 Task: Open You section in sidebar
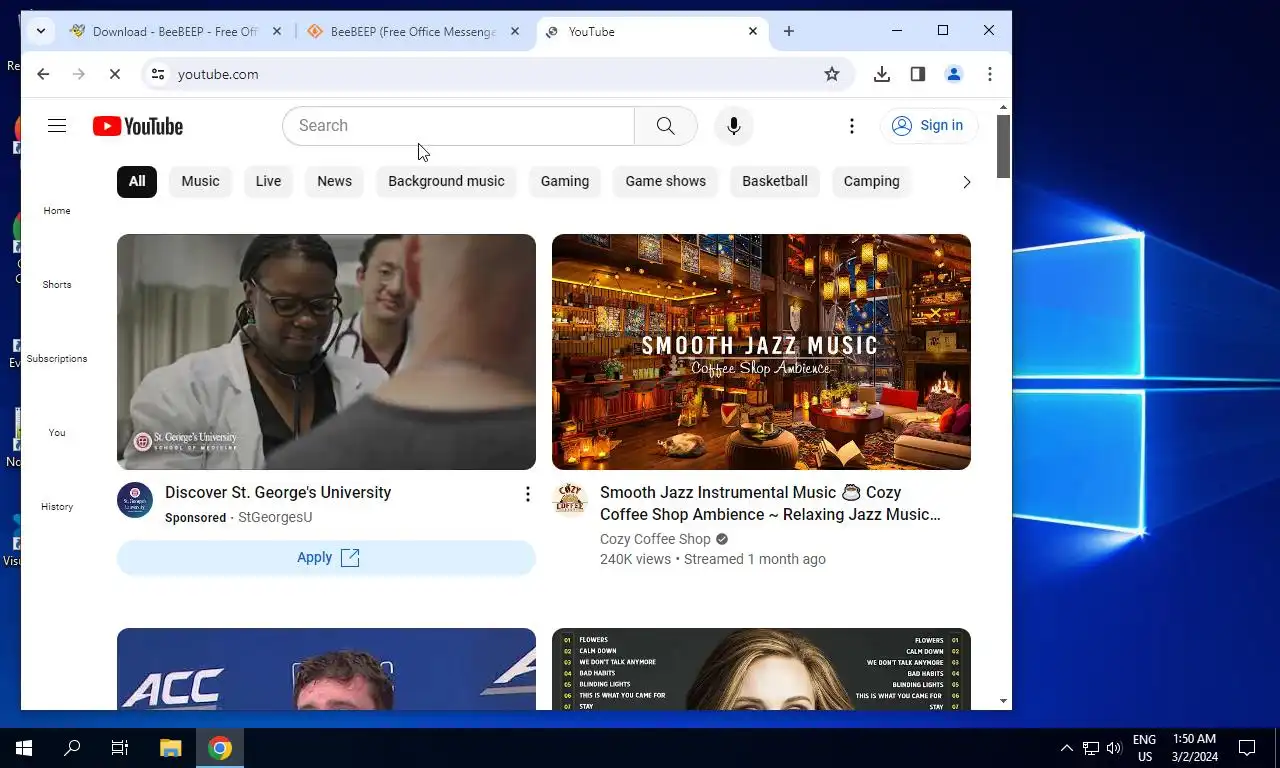pos(57,433)
